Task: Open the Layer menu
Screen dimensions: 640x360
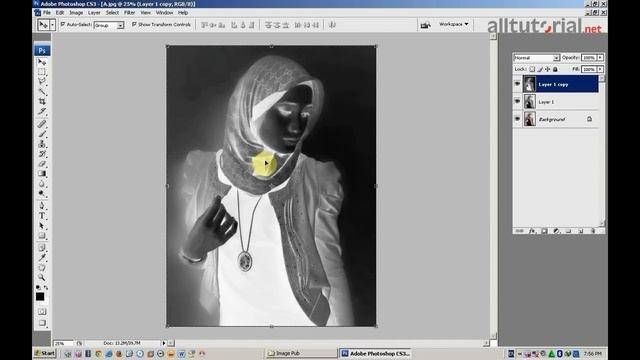Action: click(94, 13)
